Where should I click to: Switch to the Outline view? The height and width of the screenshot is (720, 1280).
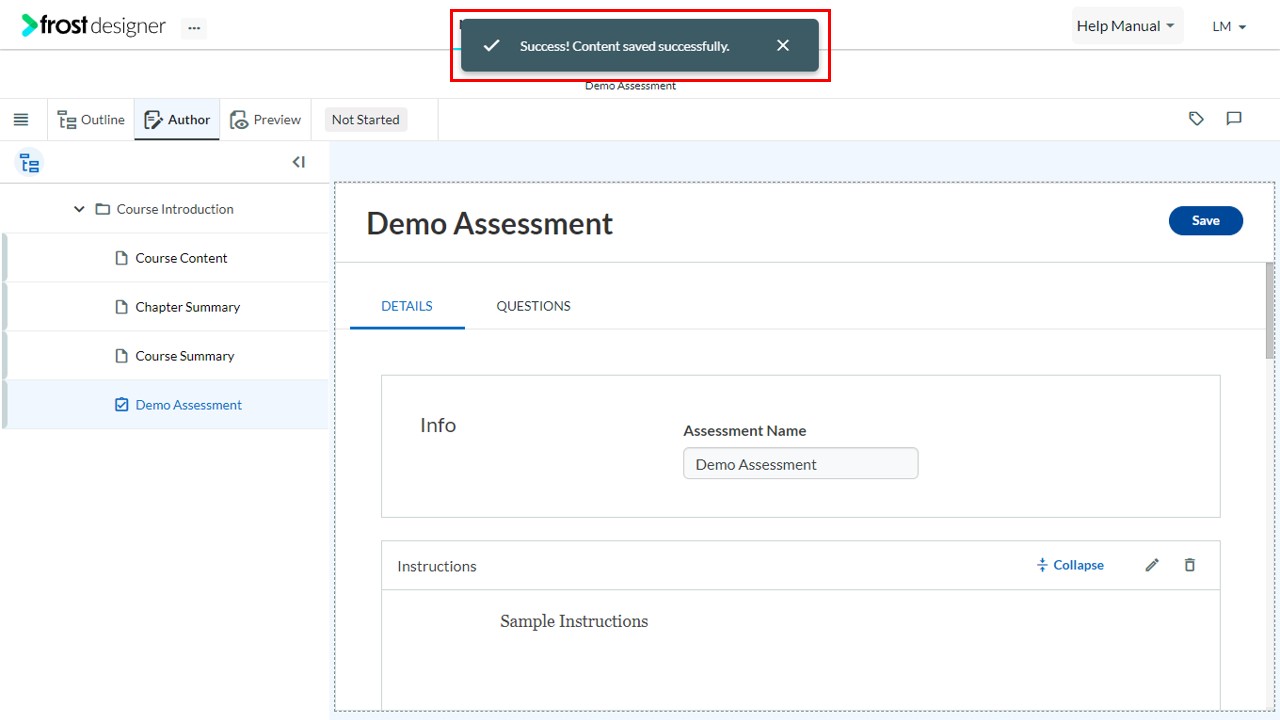click(x=91, y=120)
